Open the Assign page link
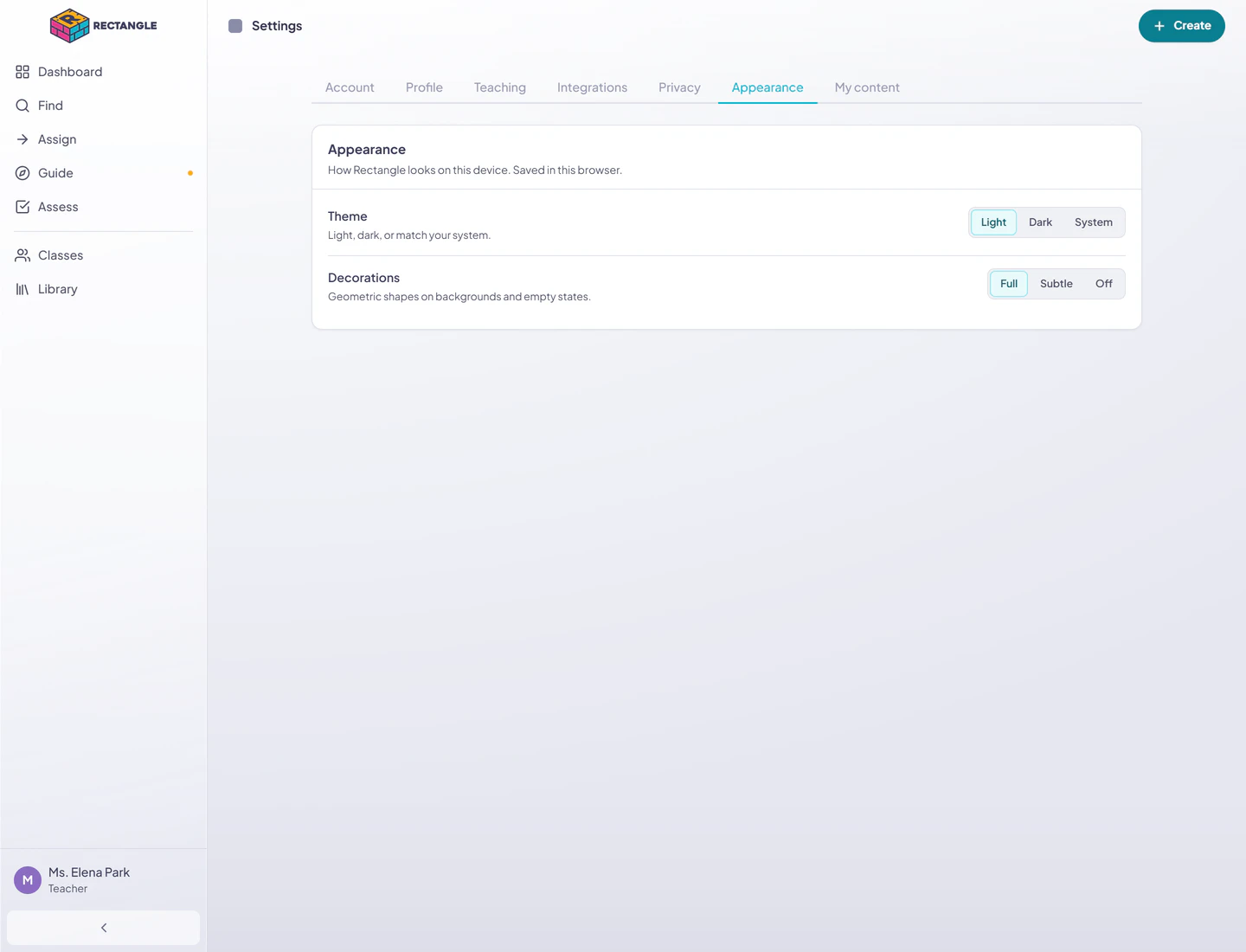Image resolution: width=1246 pixels, height=952 pixels. 104,139
